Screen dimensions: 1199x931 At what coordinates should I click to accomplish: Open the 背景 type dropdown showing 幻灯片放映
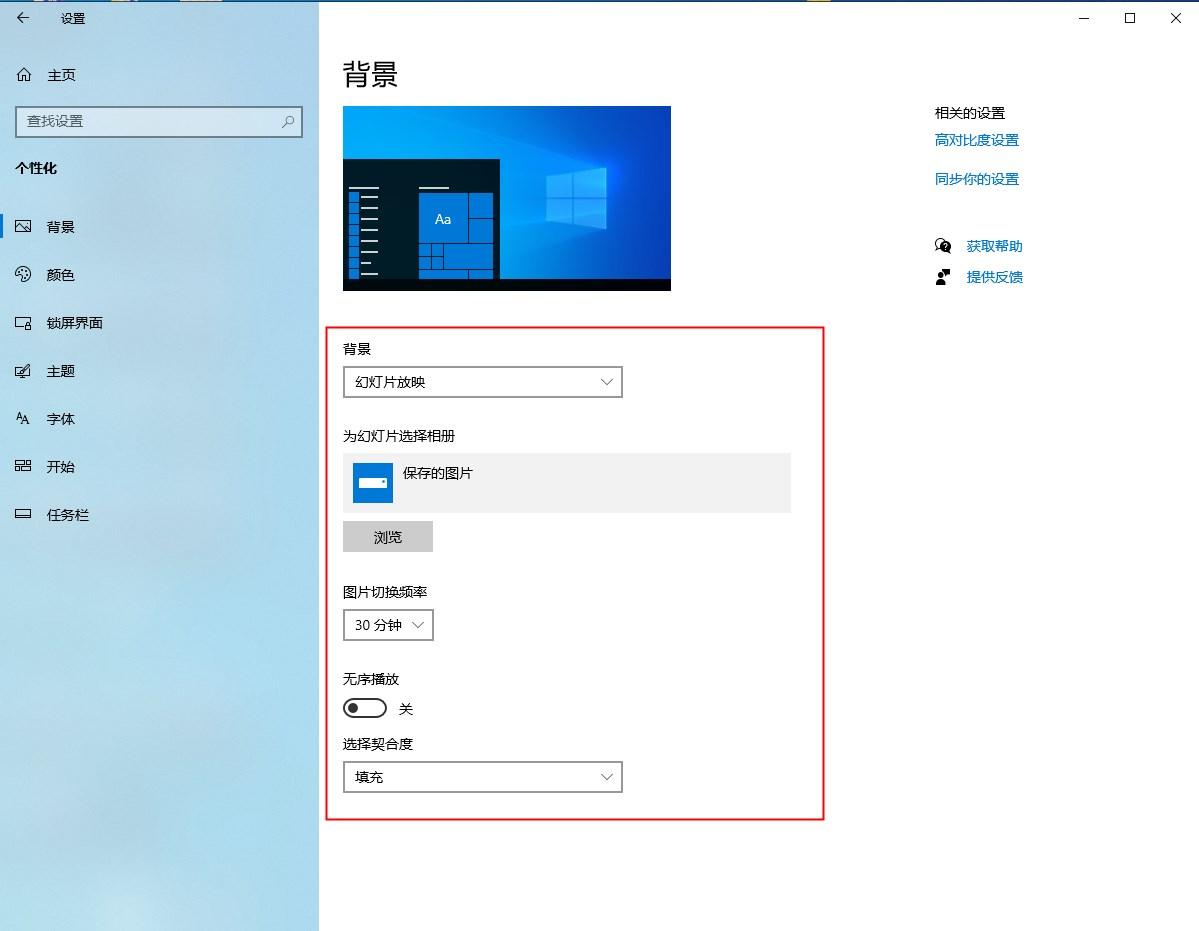(483, 381)
